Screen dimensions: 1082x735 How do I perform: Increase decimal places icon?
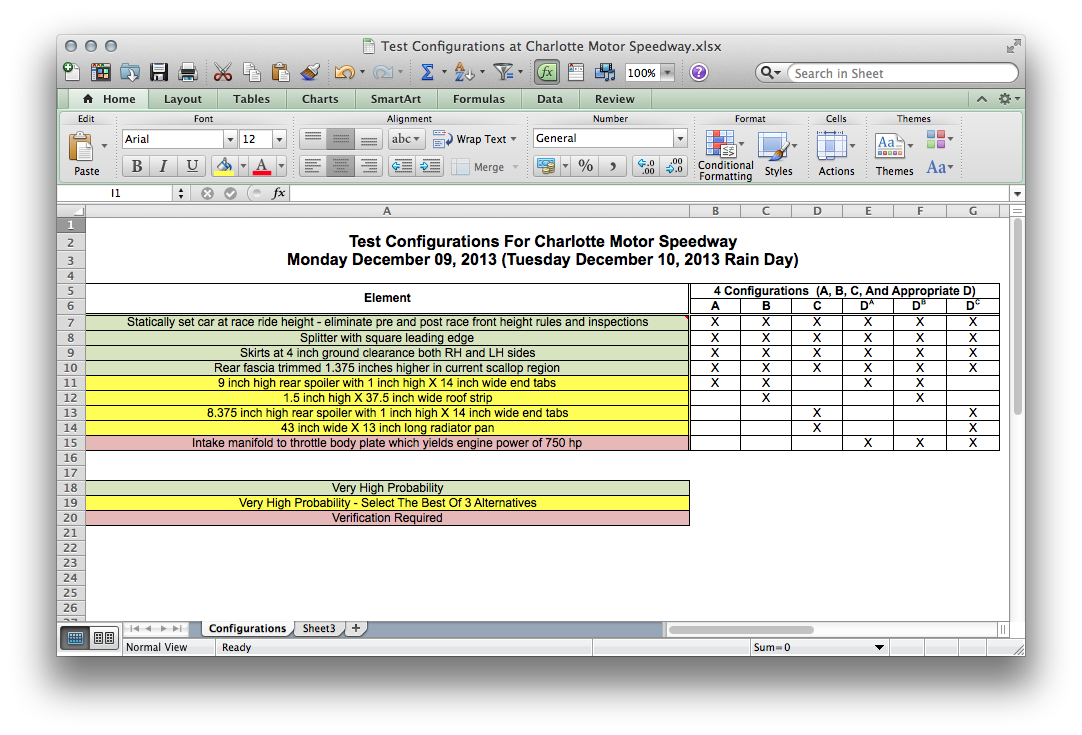coord(646,166)
